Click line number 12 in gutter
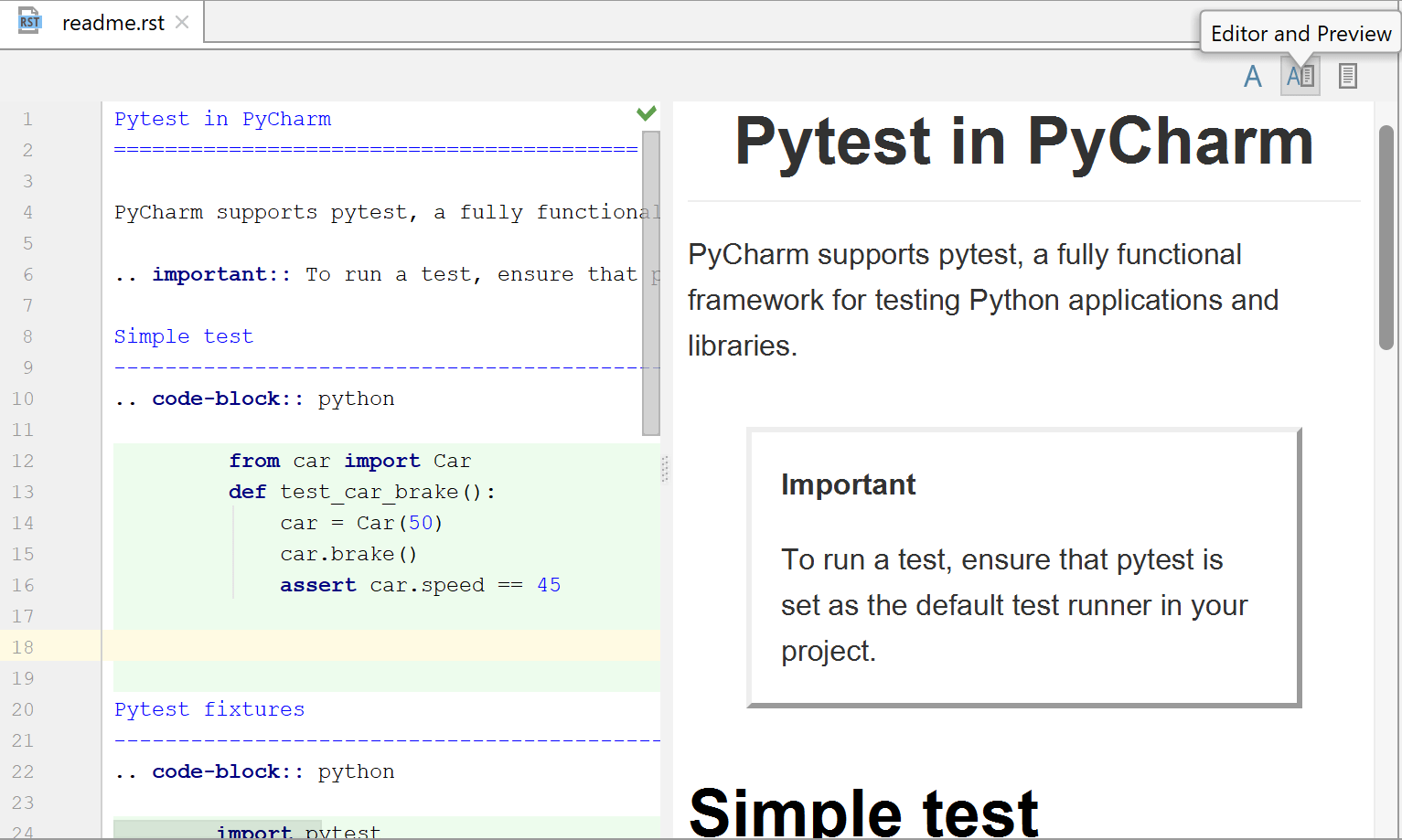Image resolution: width=1402 pixels, height=840 pixels. (23, 461)
